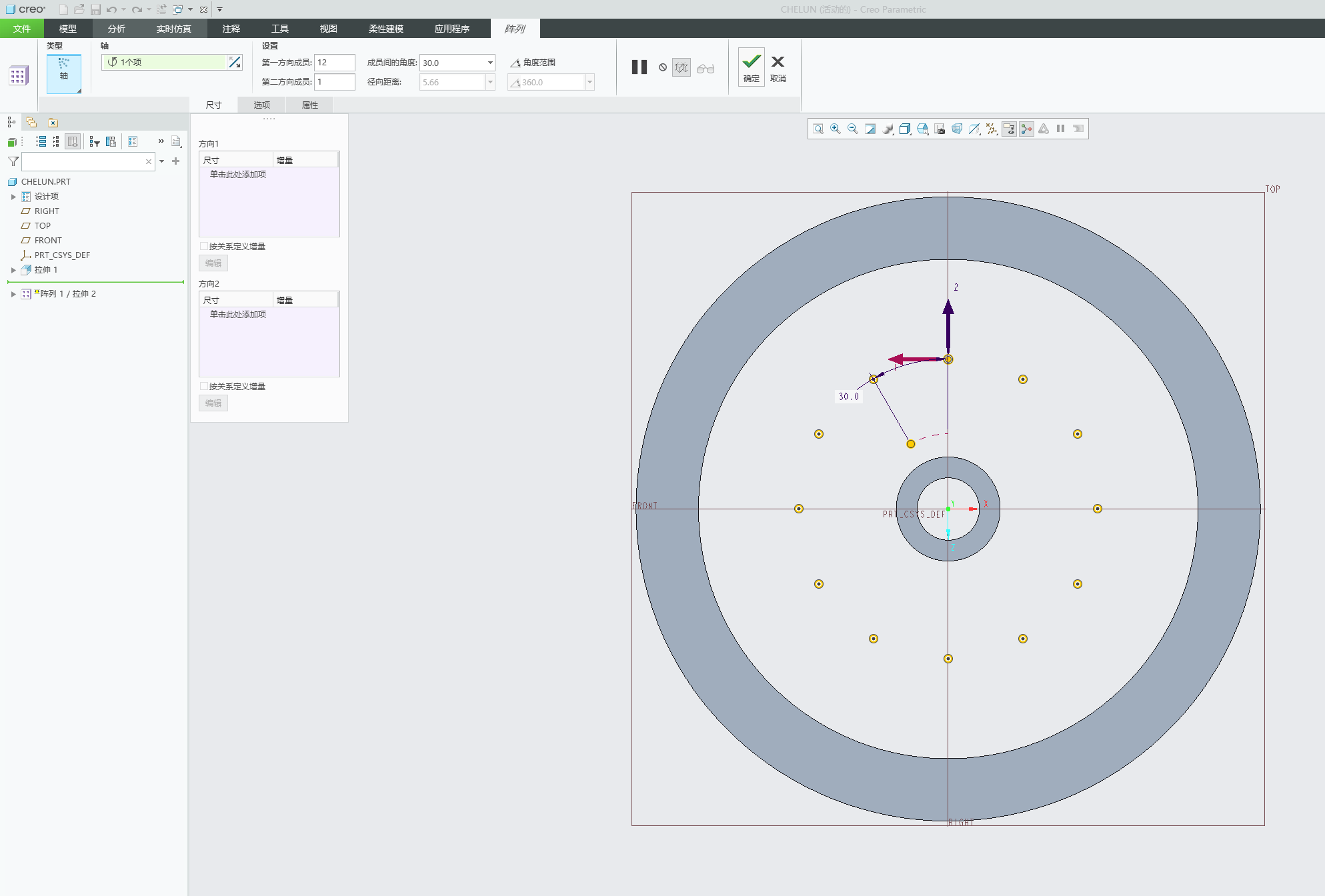The image size is (1325, 896).
Task: Toggle the annotation display icon
Action: (1009, 129)
